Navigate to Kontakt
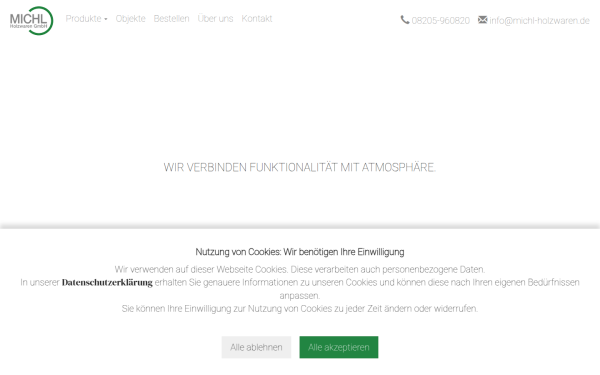Image resolution: width=600 pixels, height=375 pixels. pyautogui.click(x=257, y=18)
